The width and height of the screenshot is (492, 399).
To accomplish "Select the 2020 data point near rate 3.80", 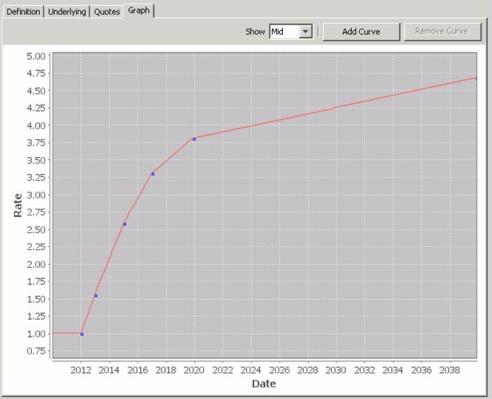I will coord(194,139).
